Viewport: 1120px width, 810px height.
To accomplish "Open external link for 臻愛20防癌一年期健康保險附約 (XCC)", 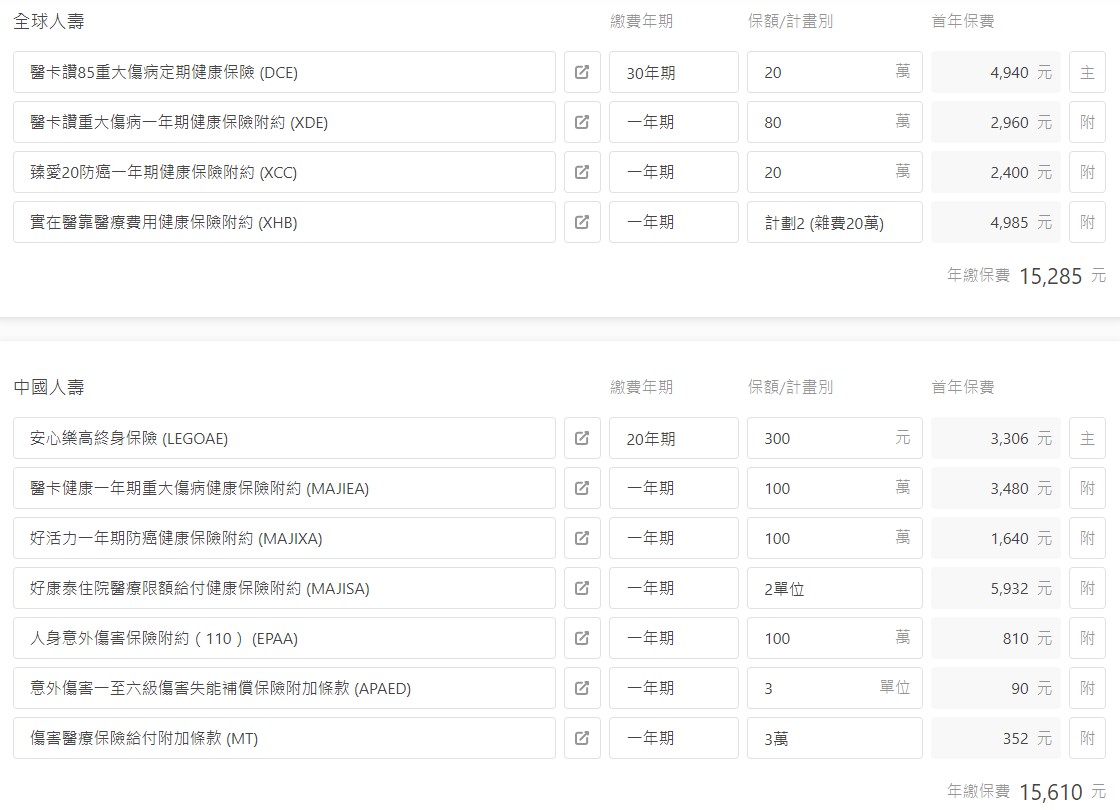I will (582, 172).
